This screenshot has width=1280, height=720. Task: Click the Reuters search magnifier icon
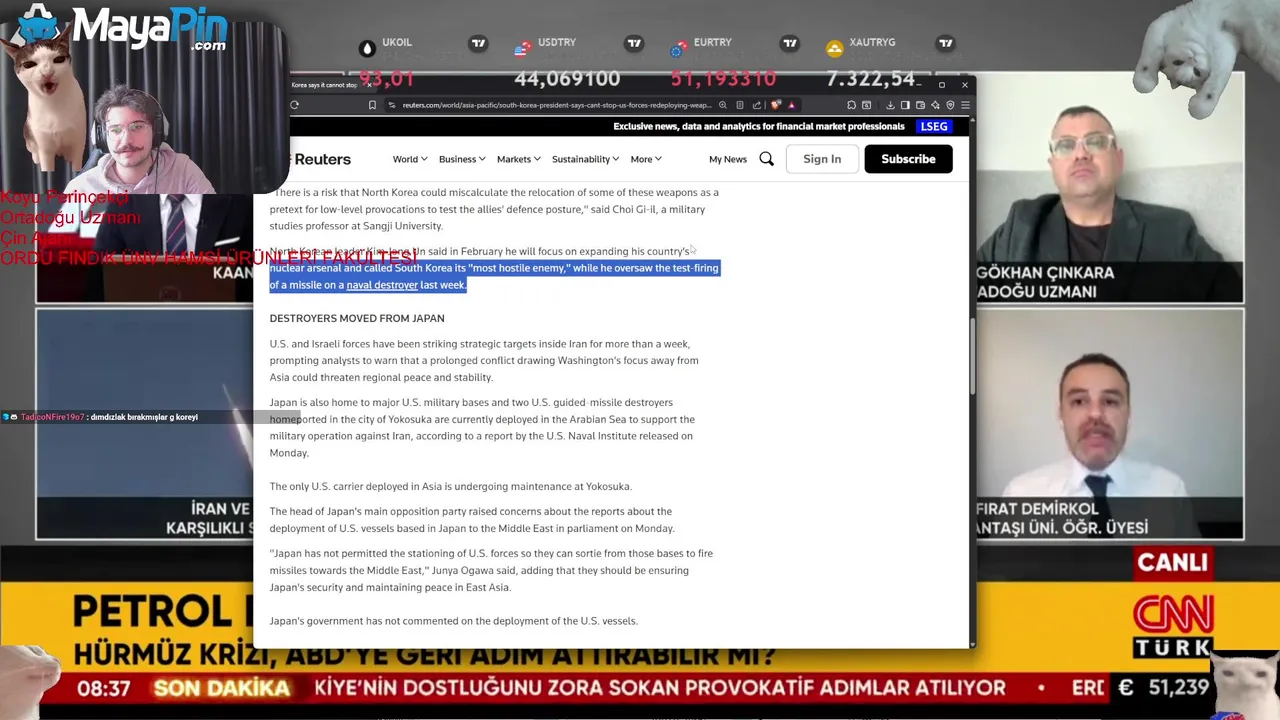point(766,159)
